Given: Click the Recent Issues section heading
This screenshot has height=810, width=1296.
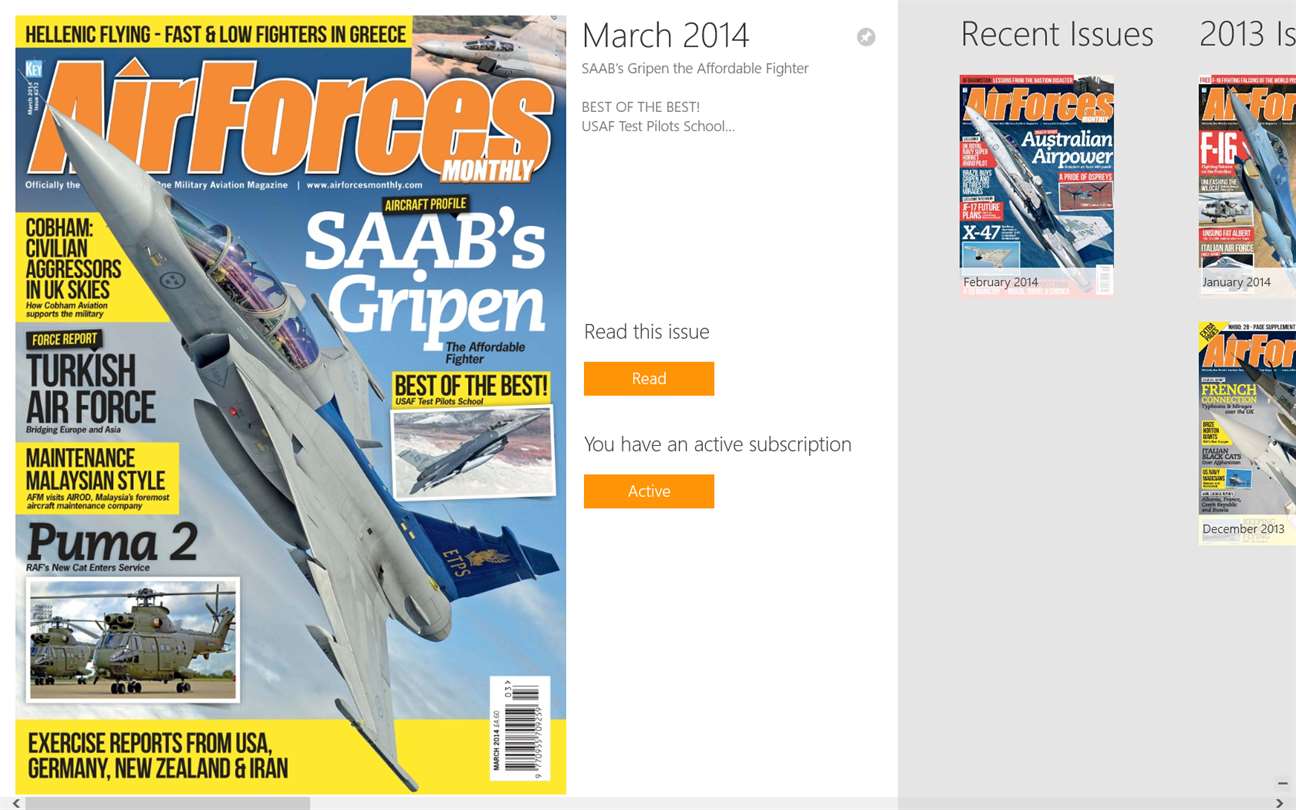Looking at the screenshot, I should [1057, 34].
